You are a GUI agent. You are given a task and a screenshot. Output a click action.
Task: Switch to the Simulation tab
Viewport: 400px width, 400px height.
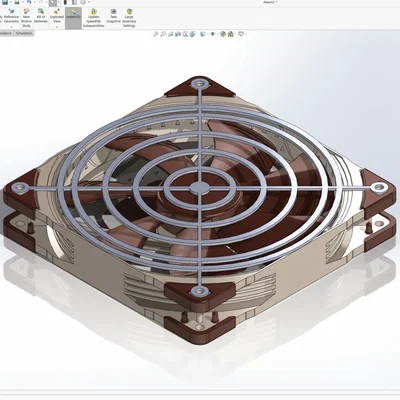pyautogui.click(x=24, y=33)
